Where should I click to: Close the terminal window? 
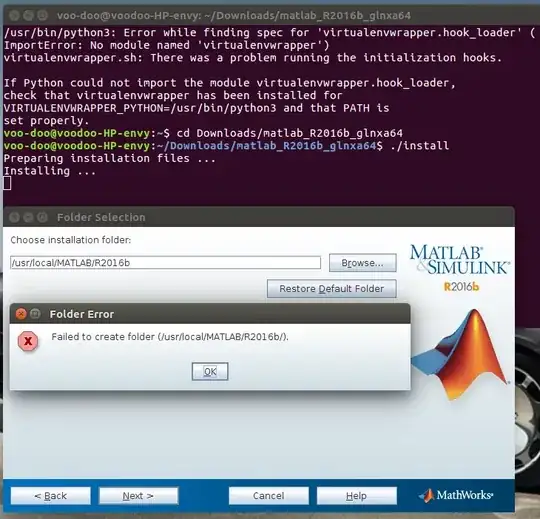[14, 15]
